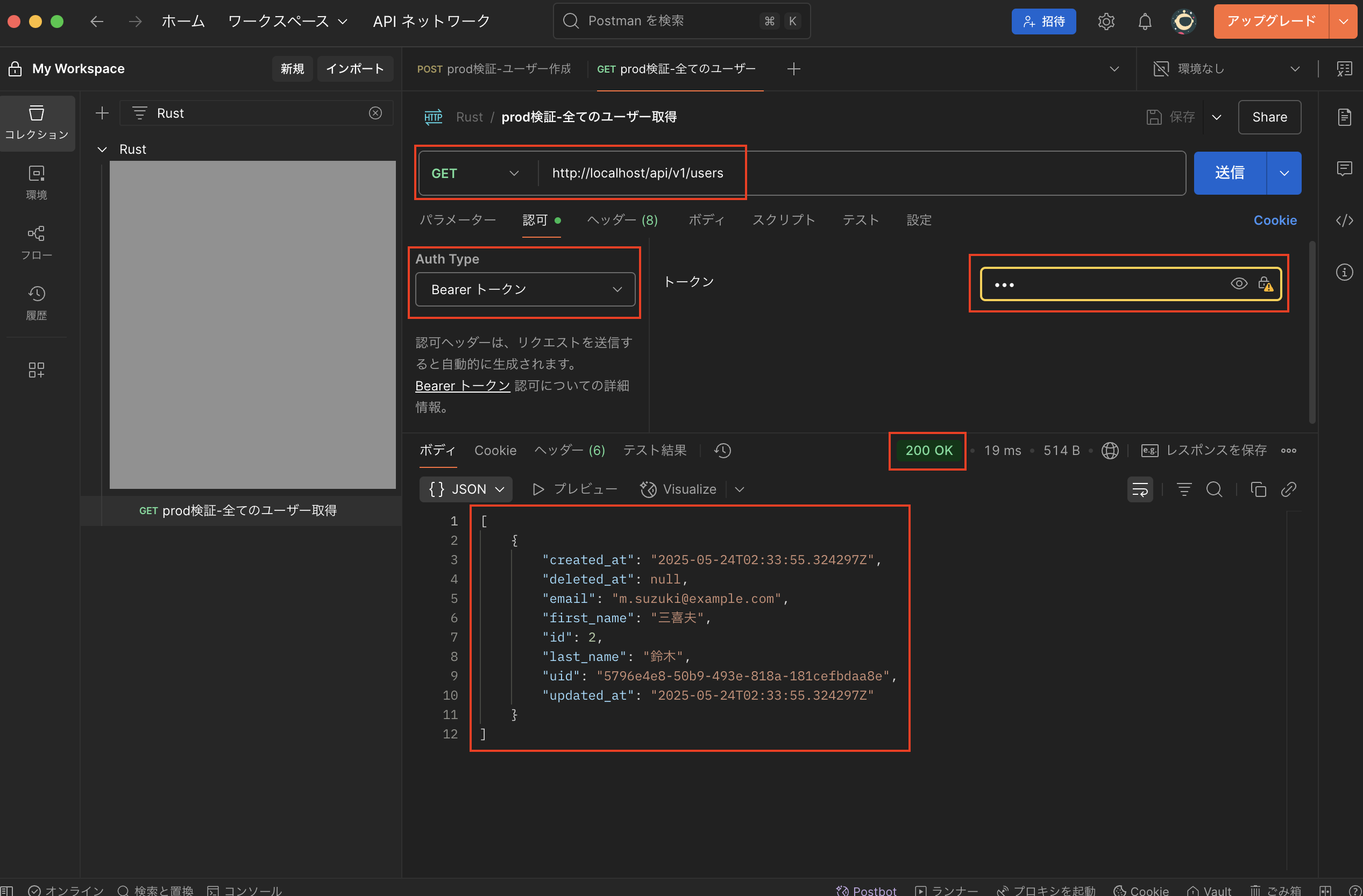Screen dimensions: 1363x896
Task: Collapse the Rust collection
Action: coord(102,150)
